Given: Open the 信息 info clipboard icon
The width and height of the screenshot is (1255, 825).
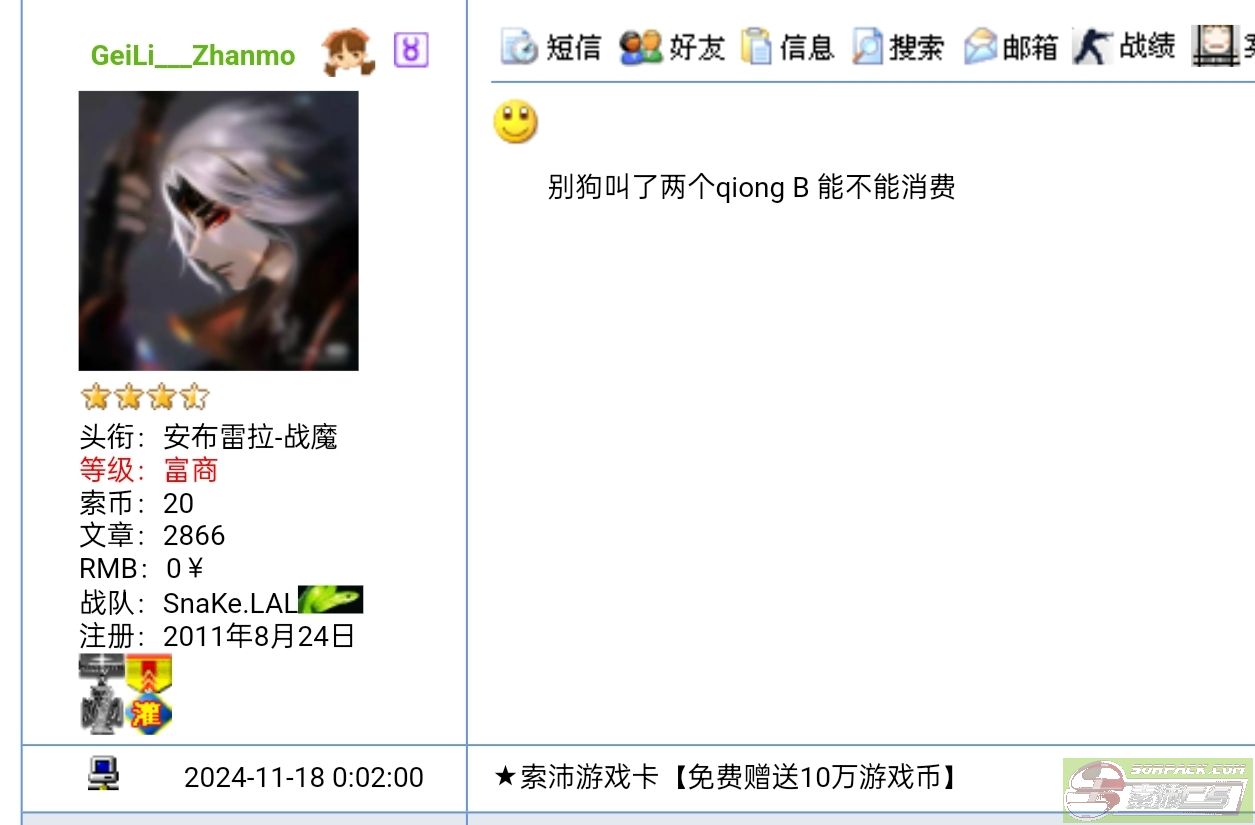Looking at the screenshot, I should point(756,47).
